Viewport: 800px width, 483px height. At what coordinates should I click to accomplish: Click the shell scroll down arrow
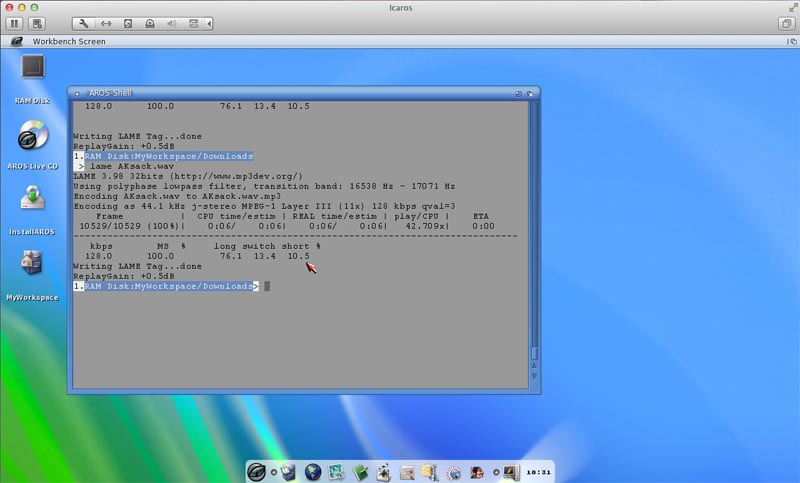point(534,376)
